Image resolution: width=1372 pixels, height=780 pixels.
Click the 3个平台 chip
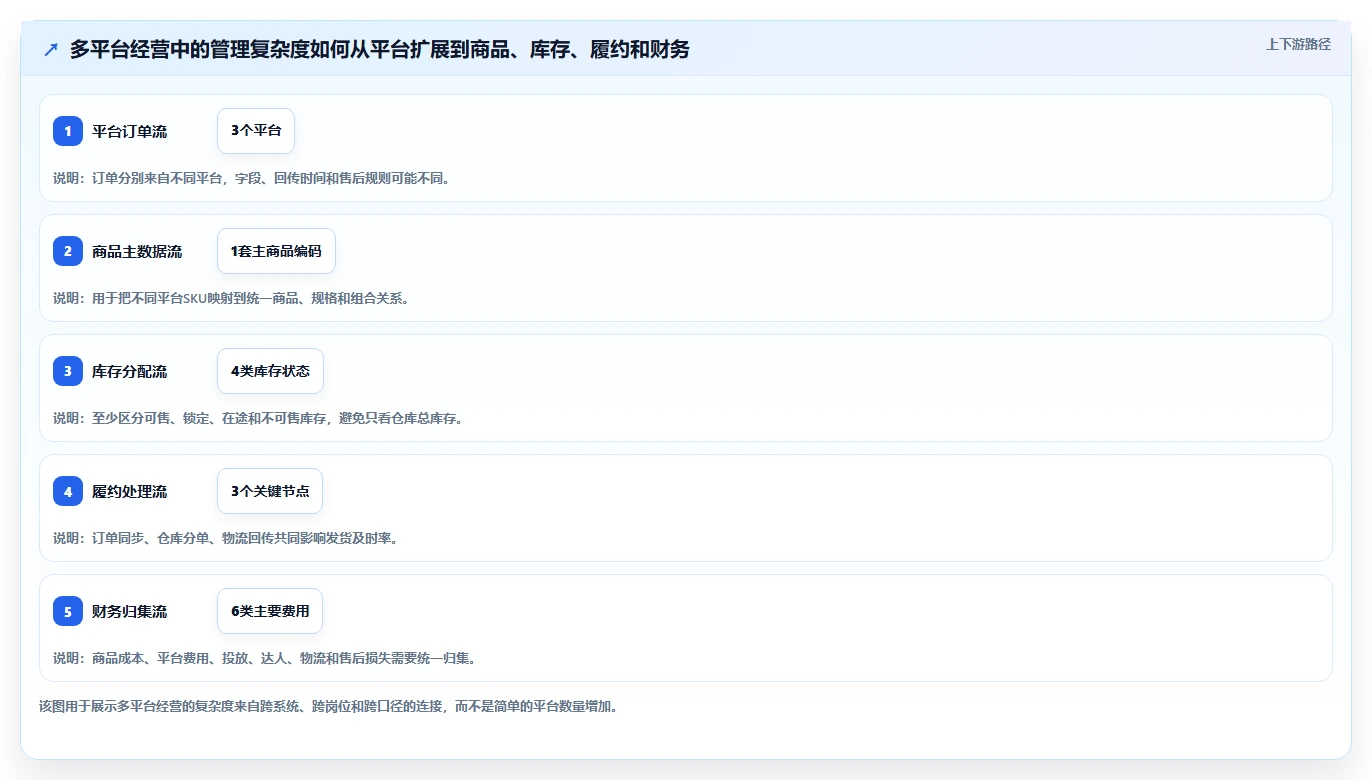pyautogui.click(x=256, y=131)
